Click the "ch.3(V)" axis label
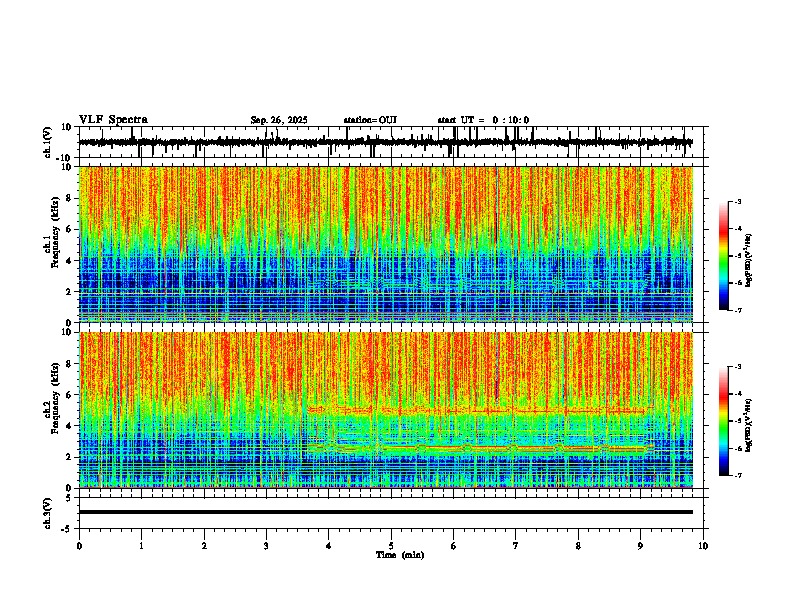792x612 pixels. point(48,513)
